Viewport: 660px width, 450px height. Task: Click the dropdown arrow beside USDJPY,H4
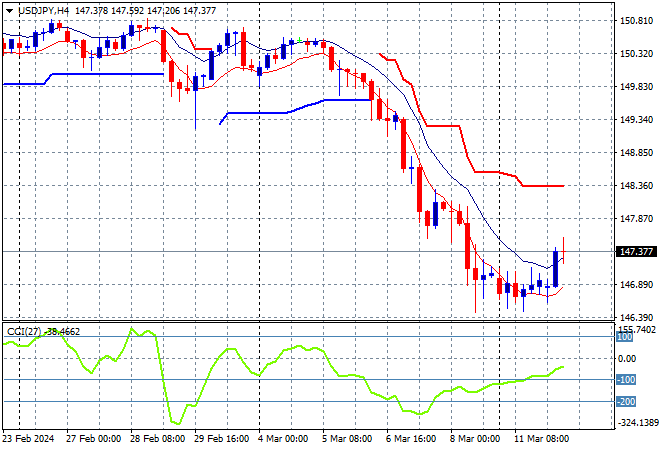point(9,9)
